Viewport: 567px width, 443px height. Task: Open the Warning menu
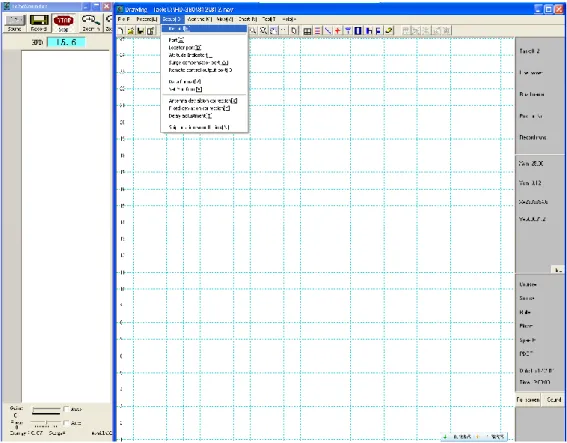click(200, 19)
